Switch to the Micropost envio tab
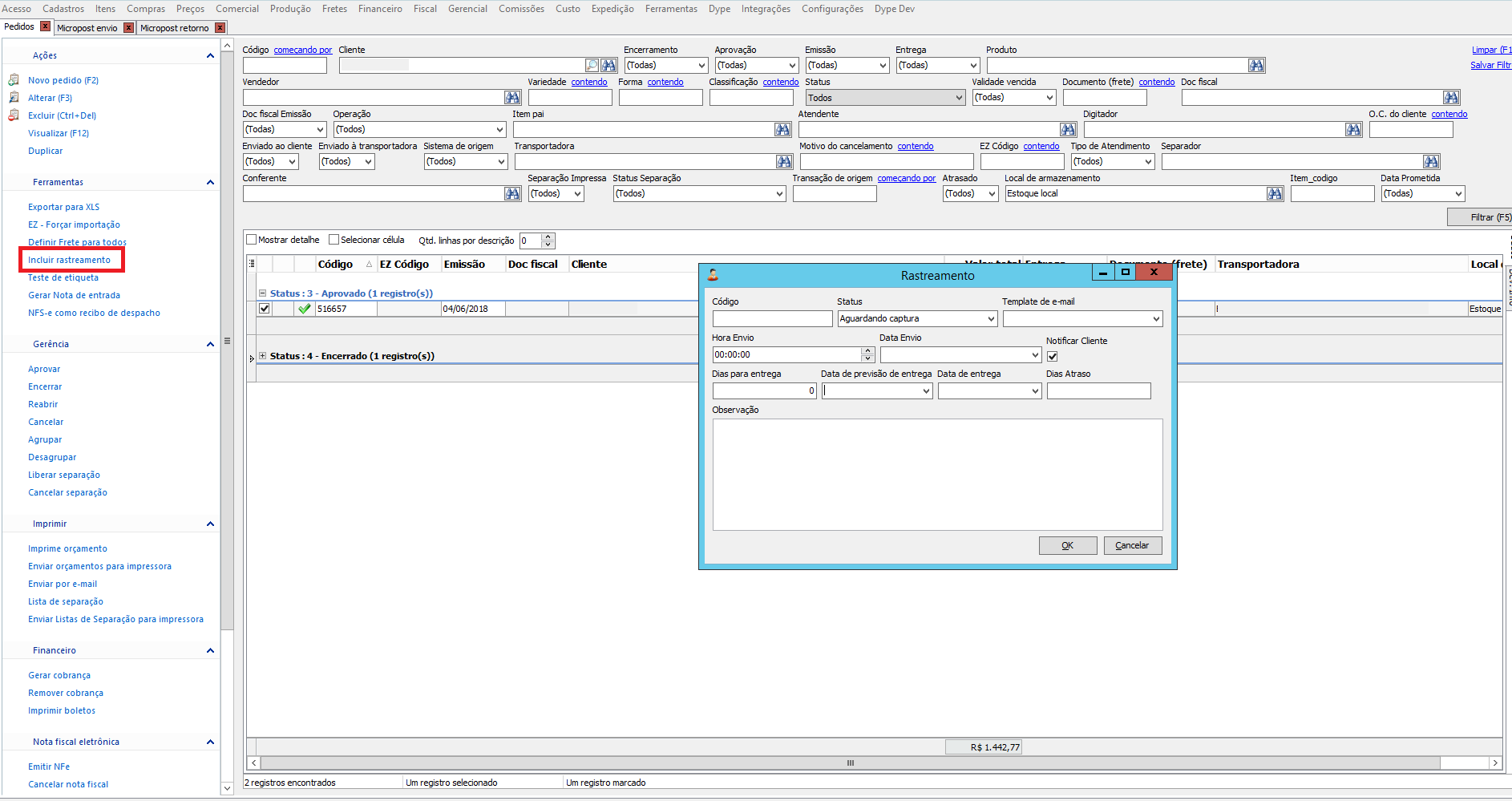 [87, 28]
